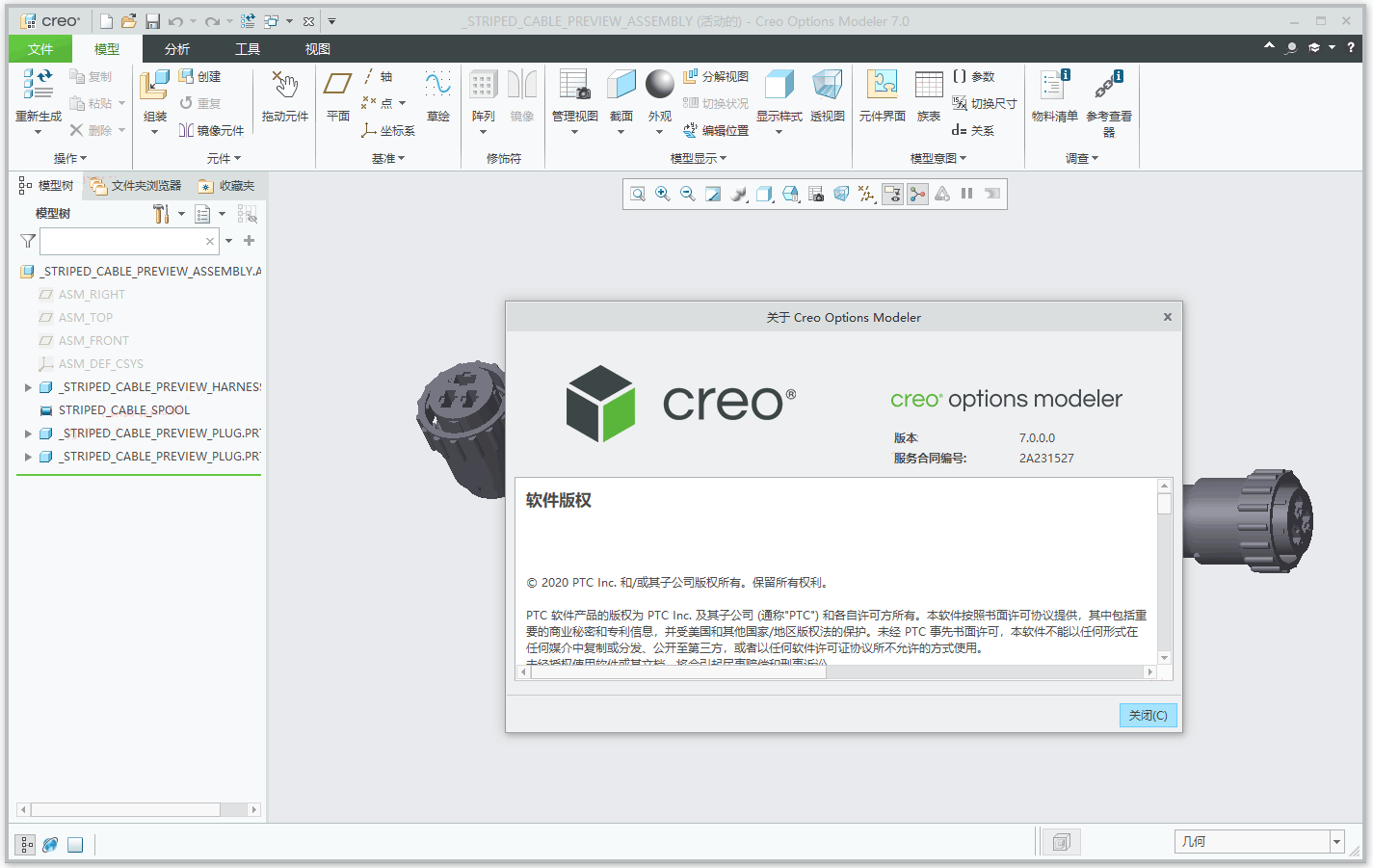Select the 坐标系 coordinate system tool
This screenshot has width=1373, height=868.
(x=389, y=130)
